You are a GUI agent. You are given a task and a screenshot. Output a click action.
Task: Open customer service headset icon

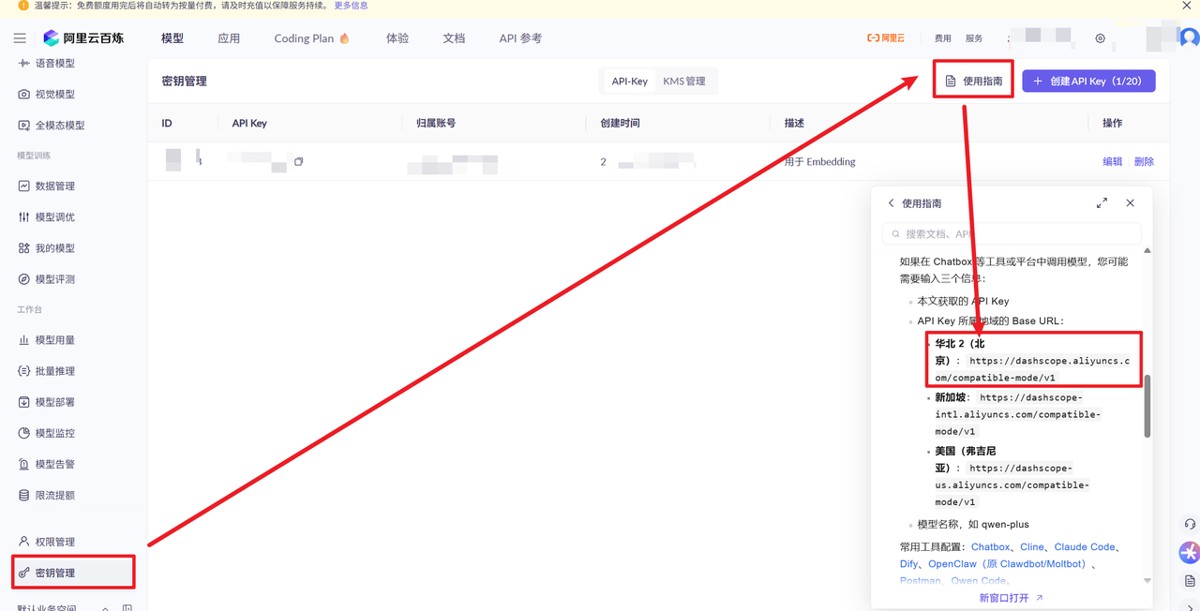coord(1189,524)
